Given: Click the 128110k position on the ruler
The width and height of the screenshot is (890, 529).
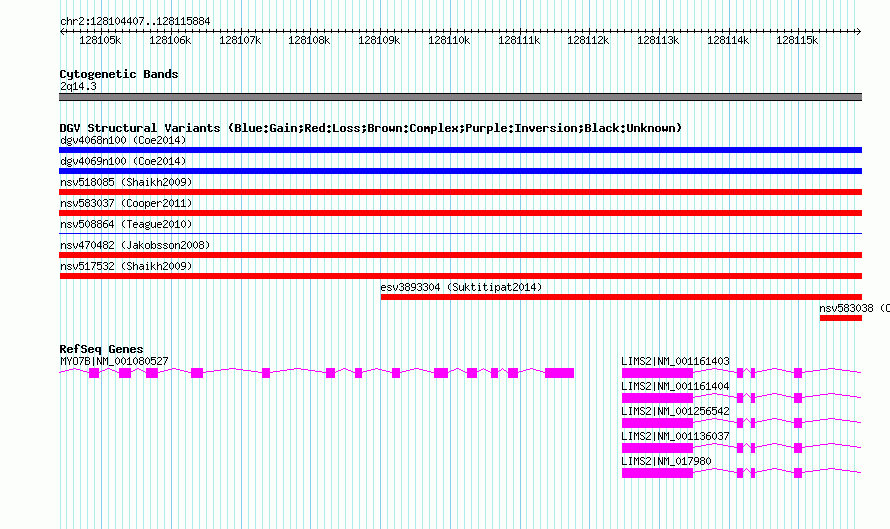Looking at the screenshot, I should click(449, 40).
